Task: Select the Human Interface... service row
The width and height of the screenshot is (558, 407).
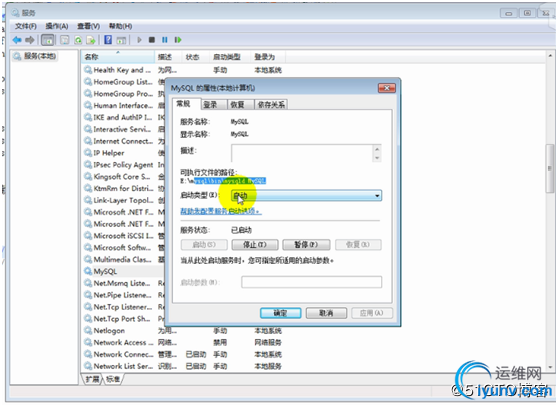Action: (123, 106)
